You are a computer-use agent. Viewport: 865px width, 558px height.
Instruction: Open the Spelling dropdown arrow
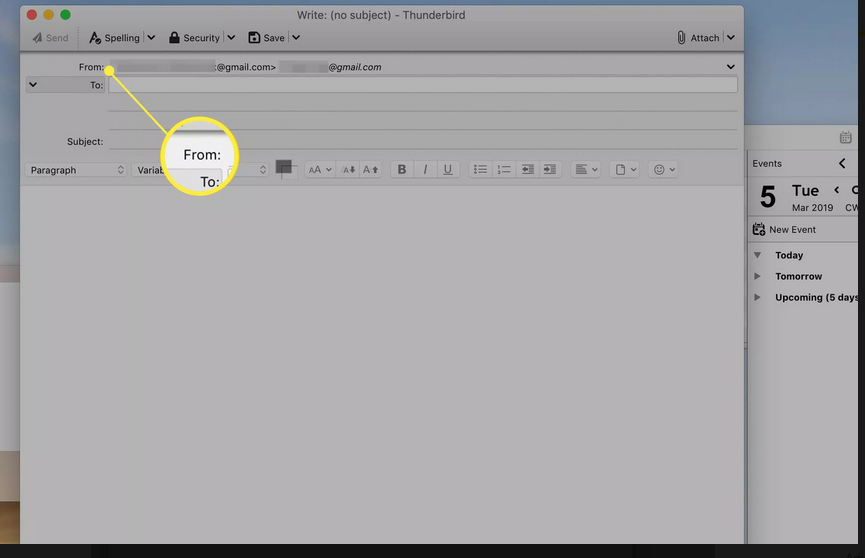click(x=151, y=38)
